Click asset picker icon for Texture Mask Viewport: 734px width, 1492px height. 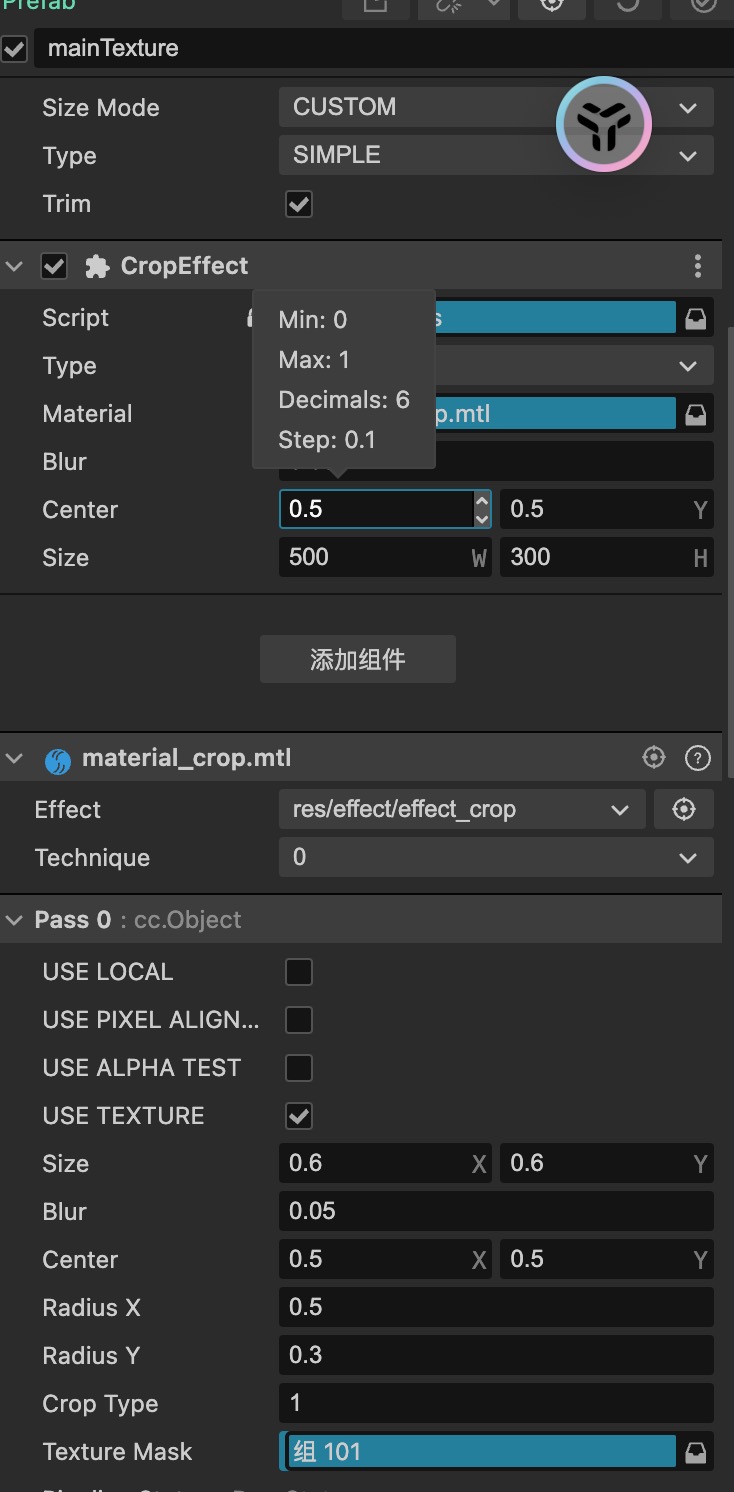[x=695, y=1451]
